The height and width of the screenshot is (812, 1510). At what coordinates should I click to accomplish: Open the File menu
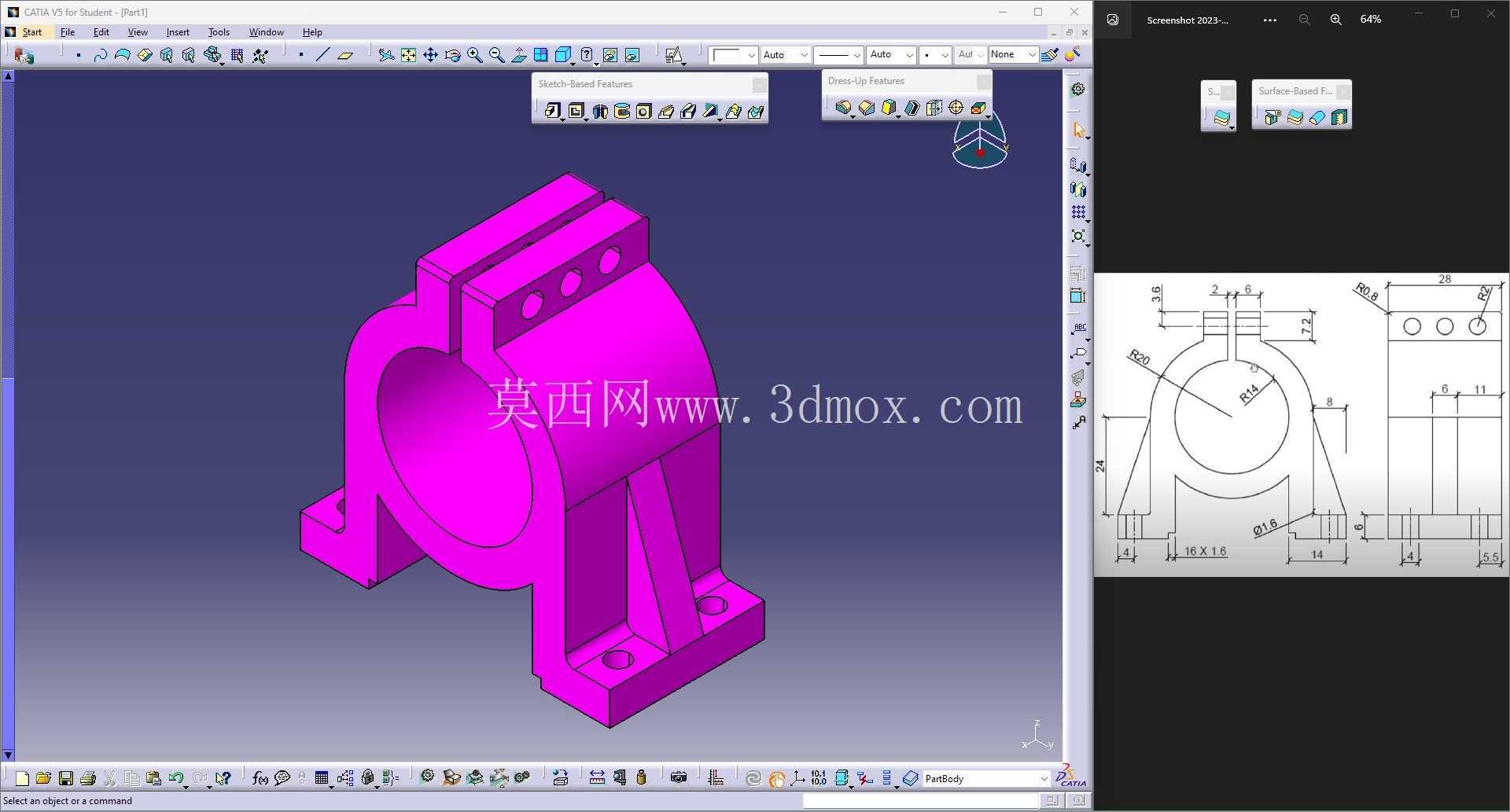pos(68,32)
